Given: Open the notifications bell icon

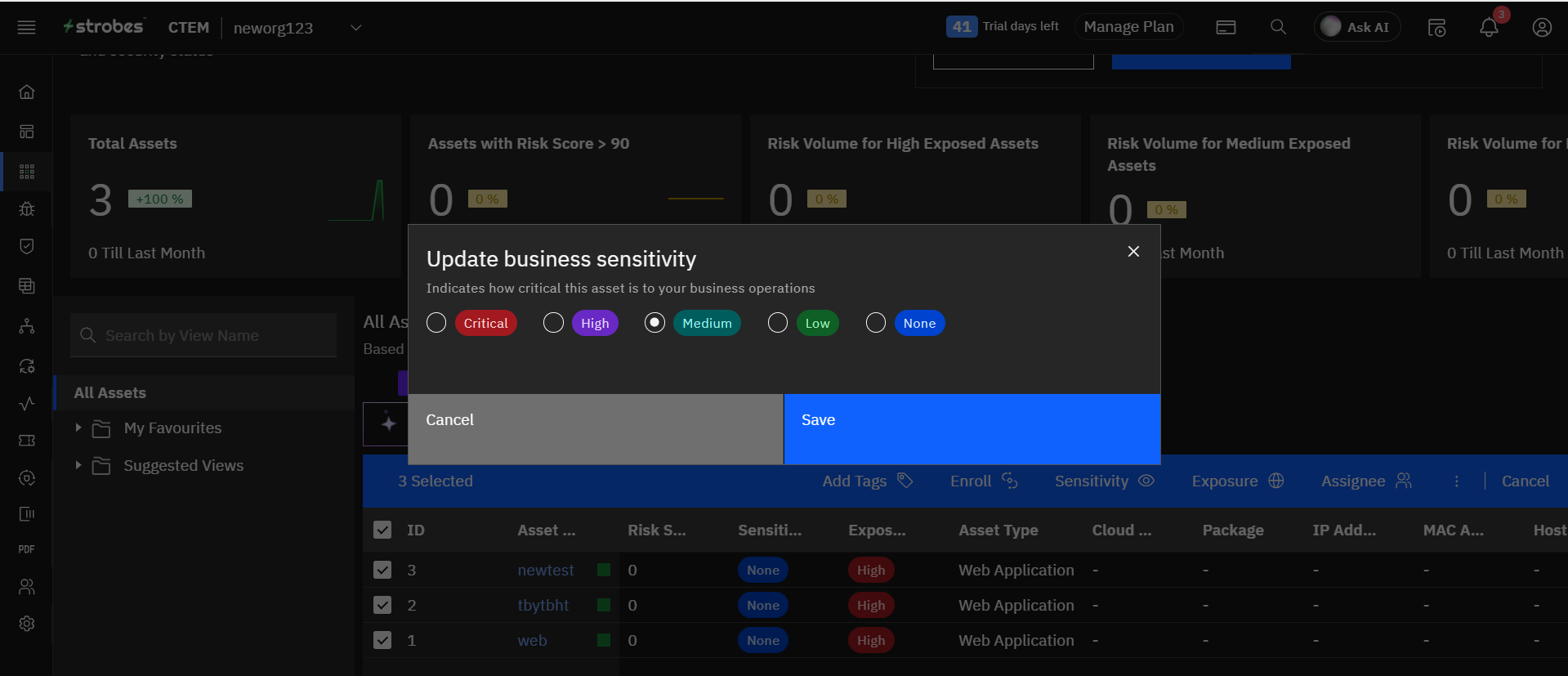Looking at the screenshot, I should coord(1489,28).
